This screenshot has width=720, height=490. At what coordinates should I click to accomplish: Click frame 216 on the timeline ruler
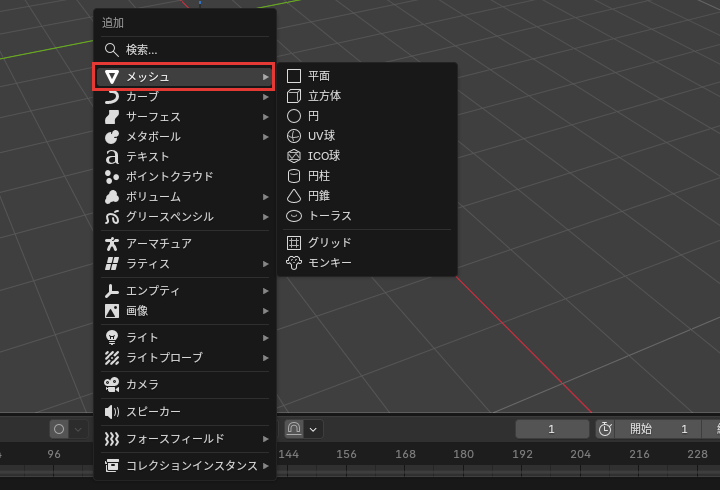tap(639, 454)
